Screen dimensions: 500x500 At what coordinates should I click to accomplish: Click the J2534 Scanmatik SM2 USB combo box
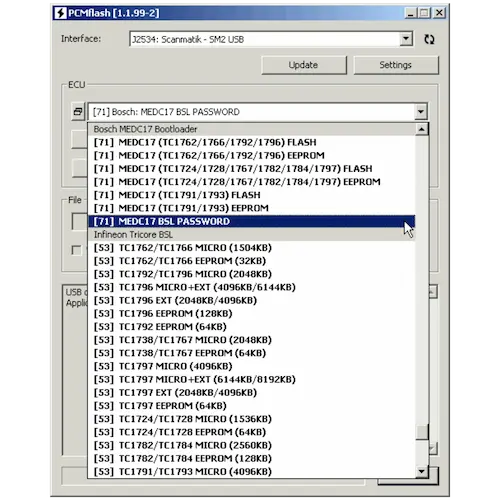[x=271, y=39]
